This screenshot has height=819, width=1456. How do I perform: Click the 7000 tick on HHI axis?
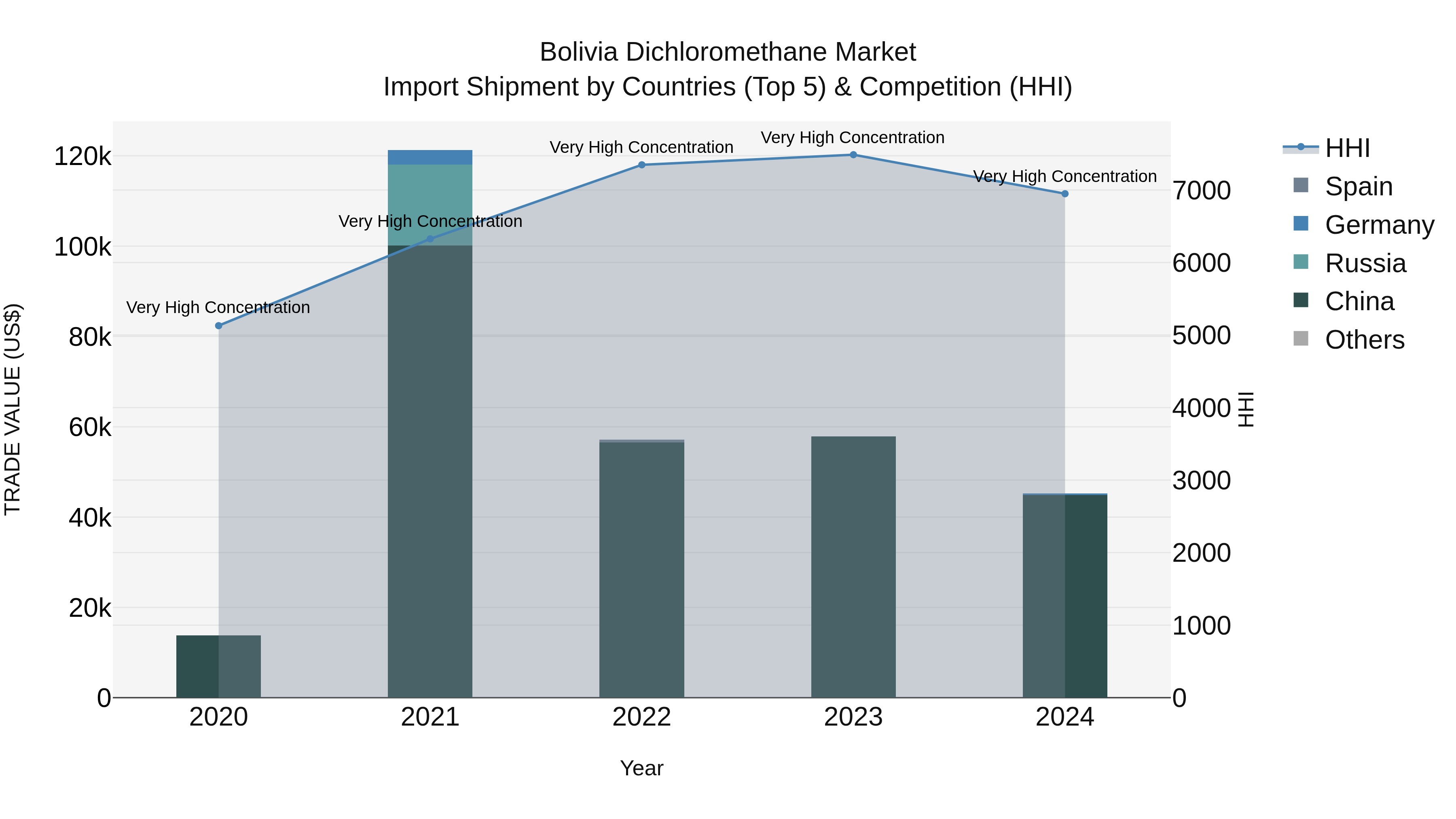click(1202, 190)
